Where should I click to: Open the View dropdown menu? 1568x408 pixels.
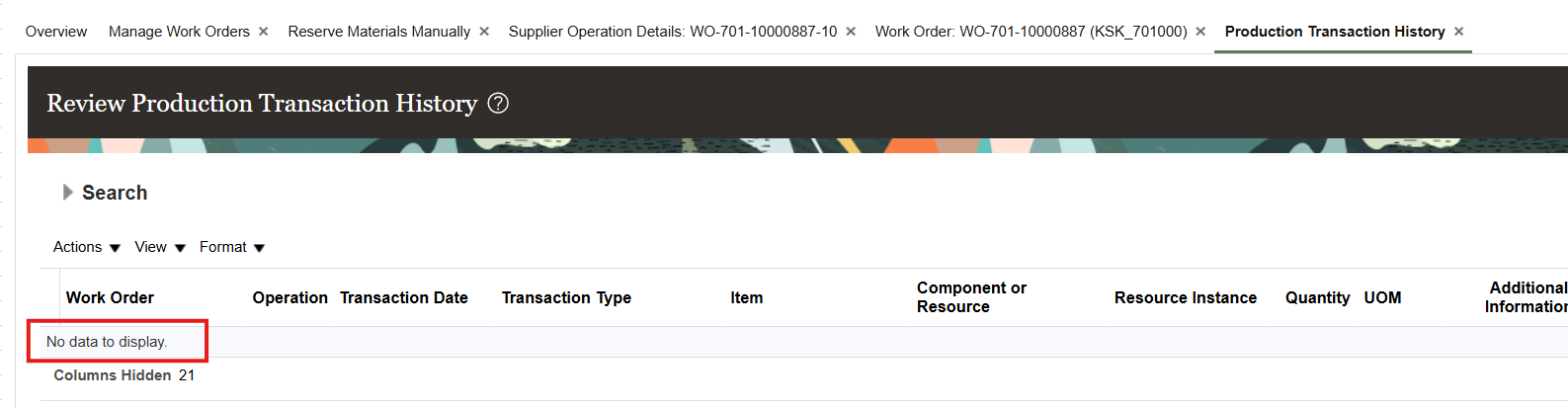point(160,247)
